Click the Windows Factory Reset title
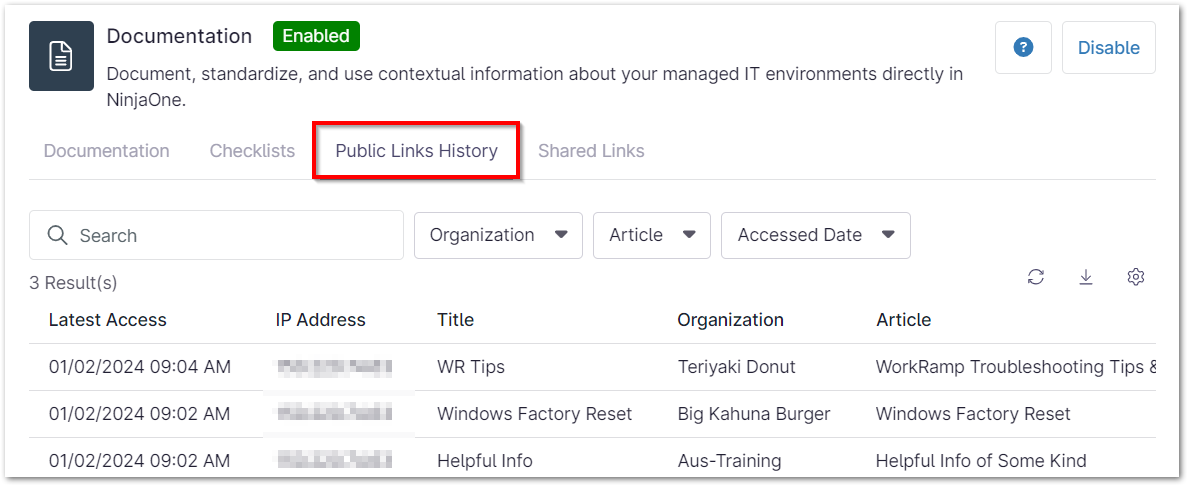This screenshot has height=486, width=1188. [535, 414]
